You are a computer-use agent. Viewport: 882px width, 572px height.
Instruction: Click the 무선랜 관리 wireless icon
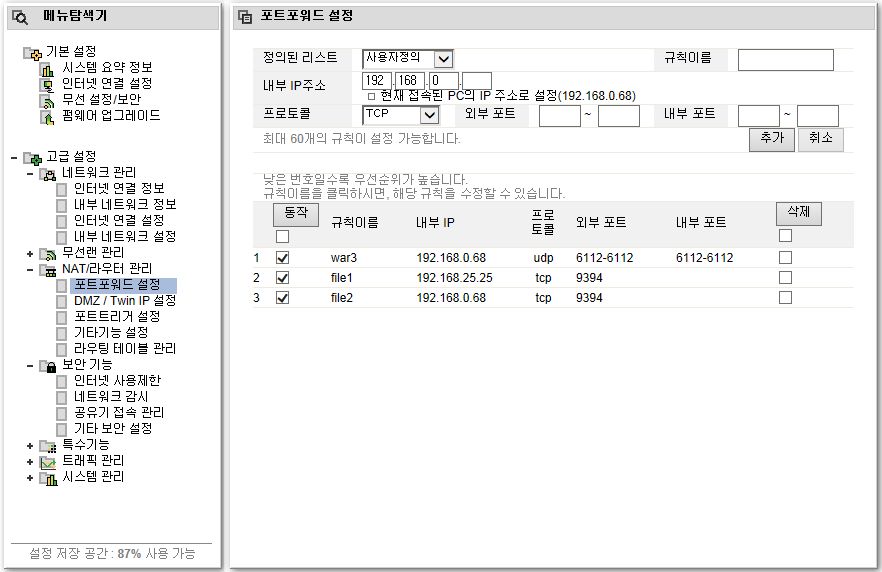tap(48, 254)
